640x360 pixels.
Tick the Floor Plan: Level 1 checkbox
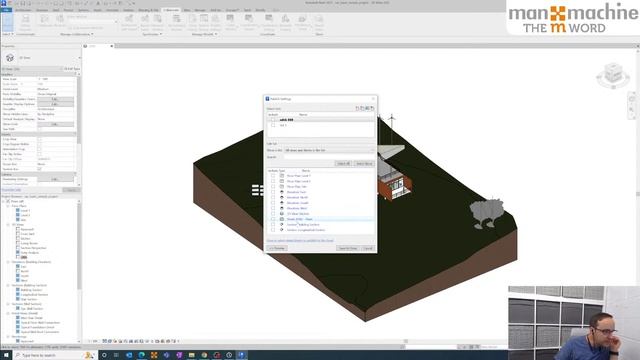(x=273, y=176)
